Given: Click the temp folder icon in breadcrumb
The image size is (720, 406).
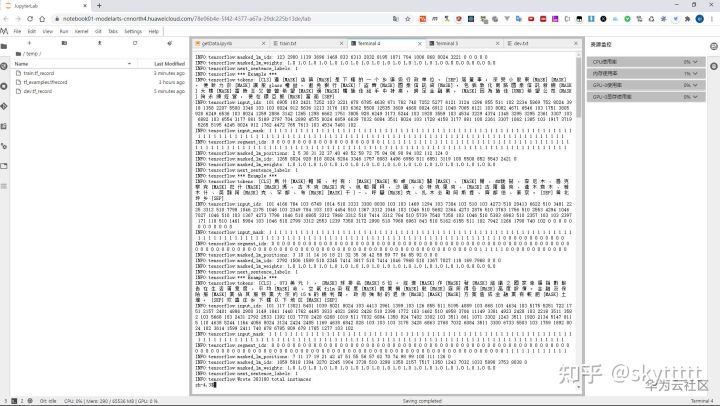Looking at the screenshot, I should point(18,54).
